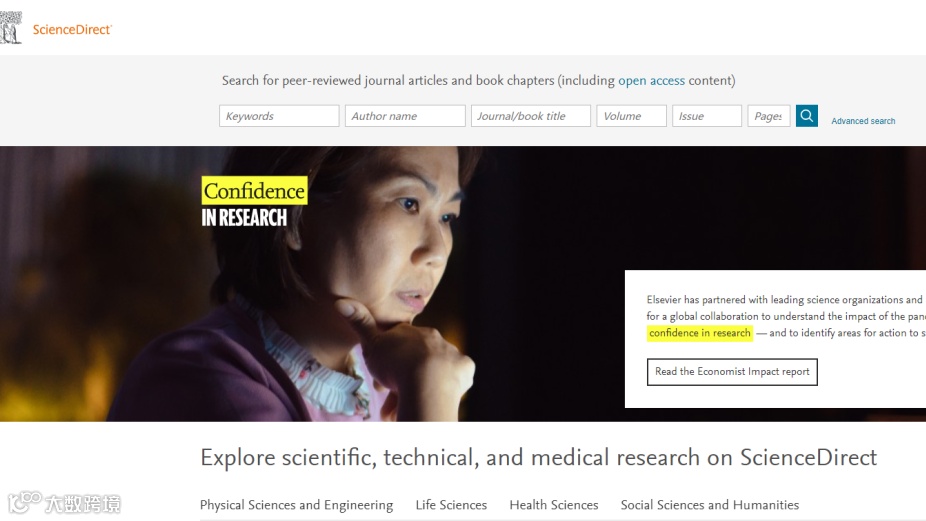Viewport: 926px width, 521px height.
Task: Read the Economist Impact report button
Action: click(x=732, y=372)
